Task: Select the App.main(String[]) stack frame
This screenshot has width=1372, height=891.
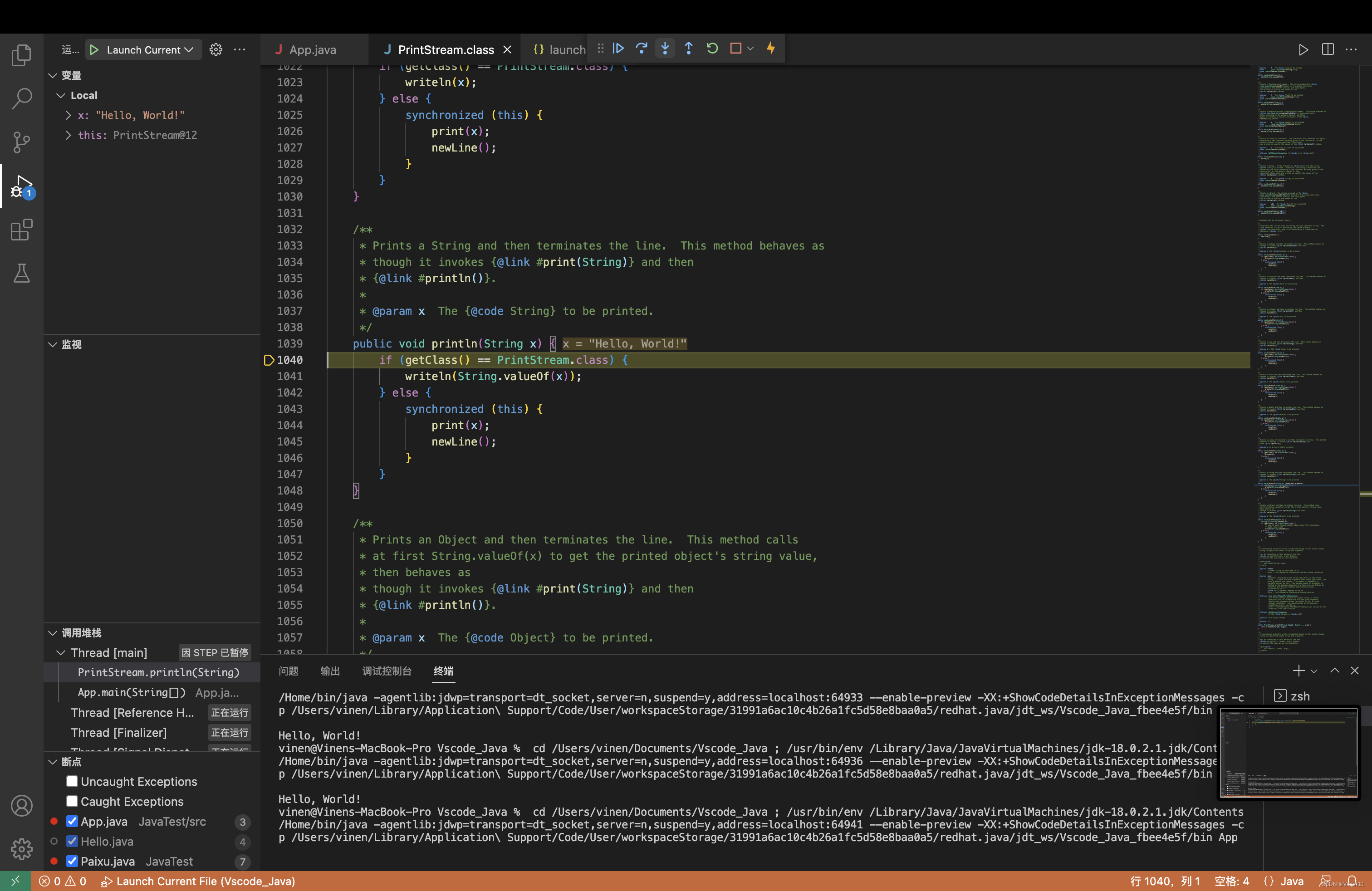Action: pos(132,692)
